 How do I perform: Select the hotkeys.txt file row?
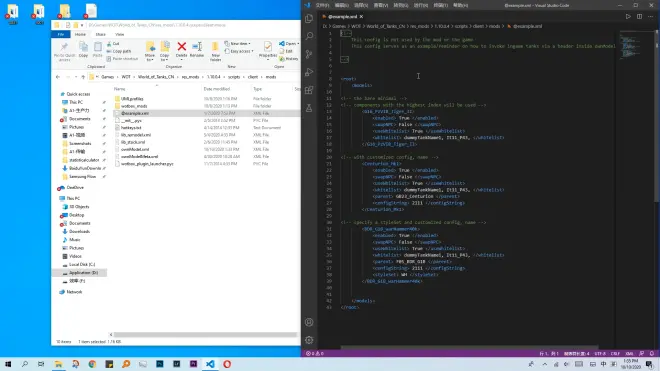[x=206, y=128]
